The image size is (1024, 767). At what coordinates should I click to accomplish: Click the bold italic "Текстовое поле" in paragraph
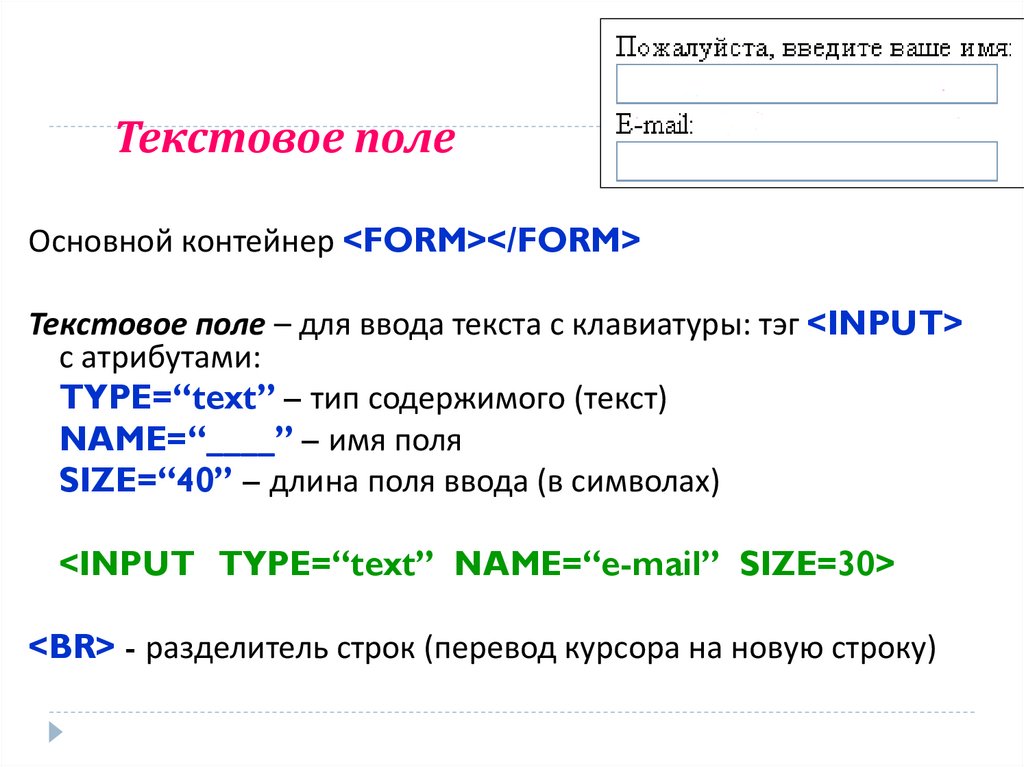pos(147,324)
